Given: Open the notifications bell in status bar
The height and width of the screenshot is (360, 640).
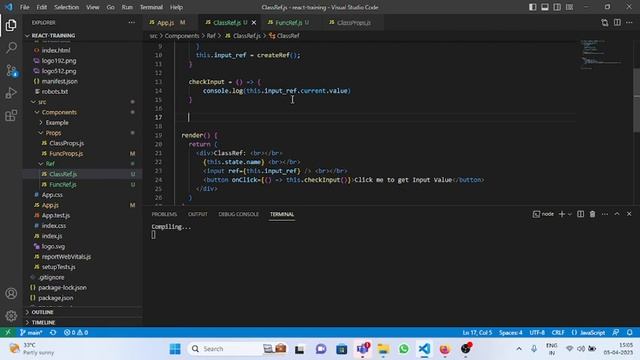Looking at the screenshot, I should [x=629, y=333].
